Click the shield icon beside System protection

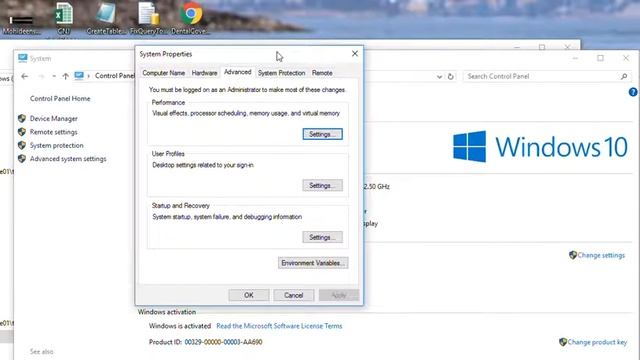coord(22,145)
